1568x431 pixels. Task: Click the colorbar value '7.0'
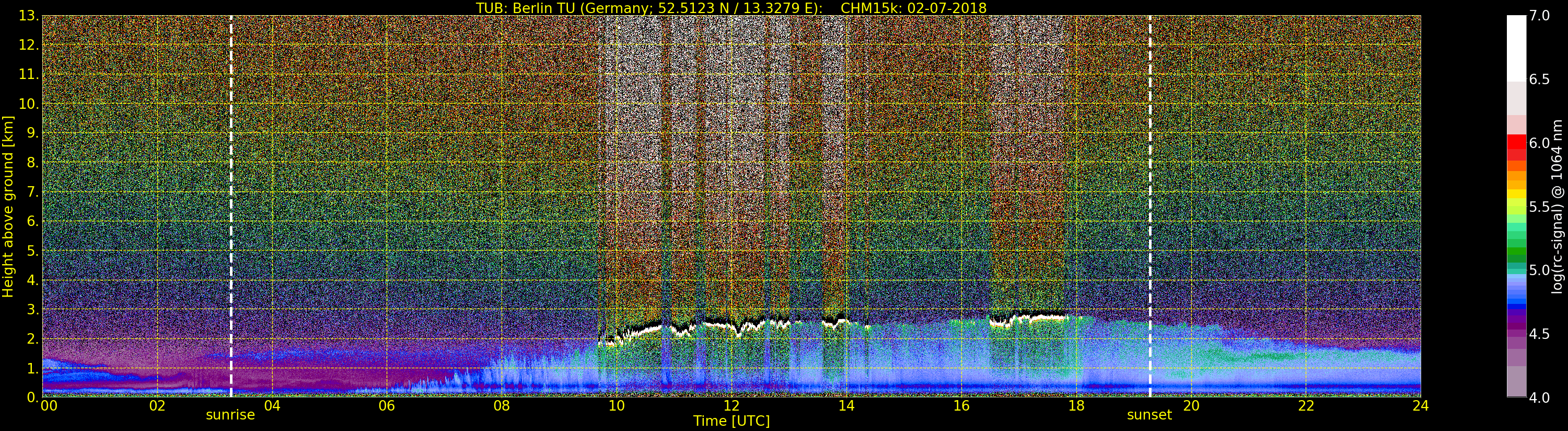tap(1539, 16)
